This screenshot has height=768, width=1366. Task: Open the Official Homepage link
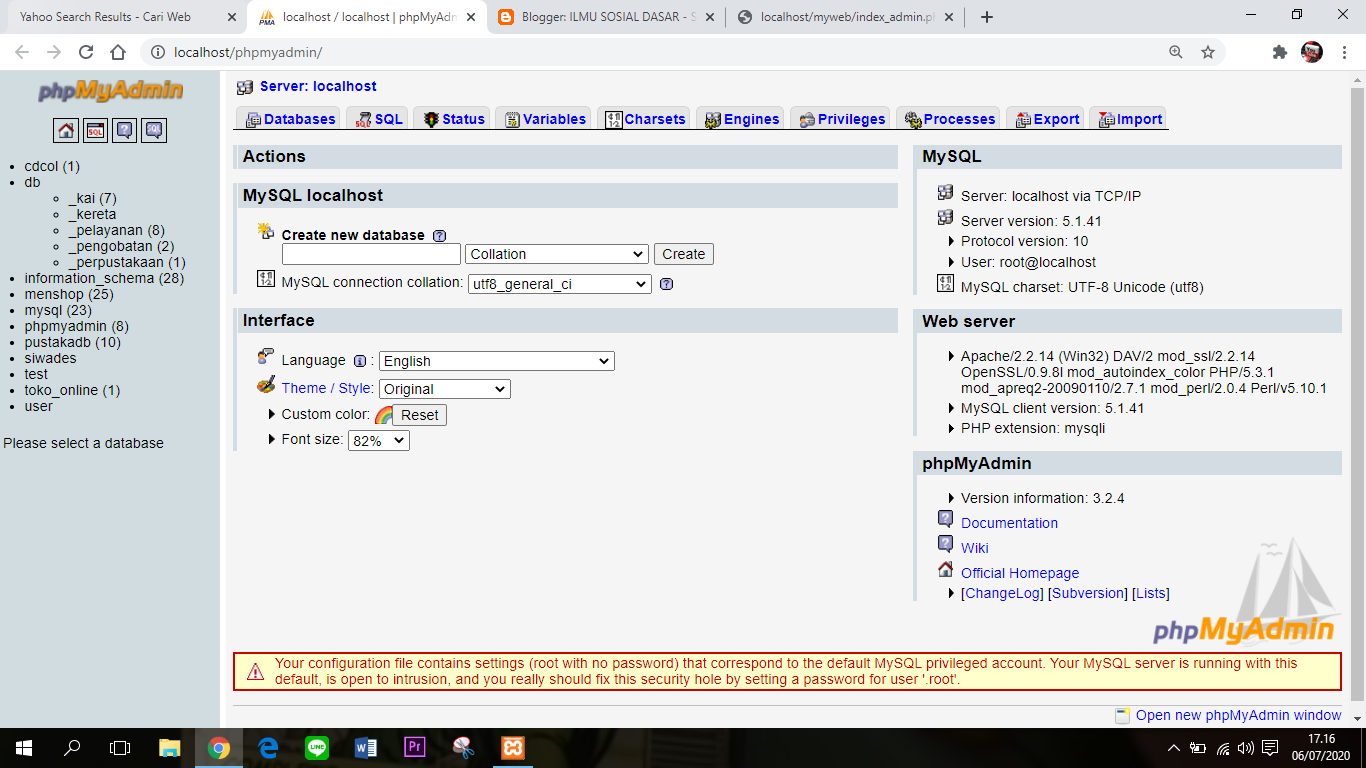pos(1020,573)
